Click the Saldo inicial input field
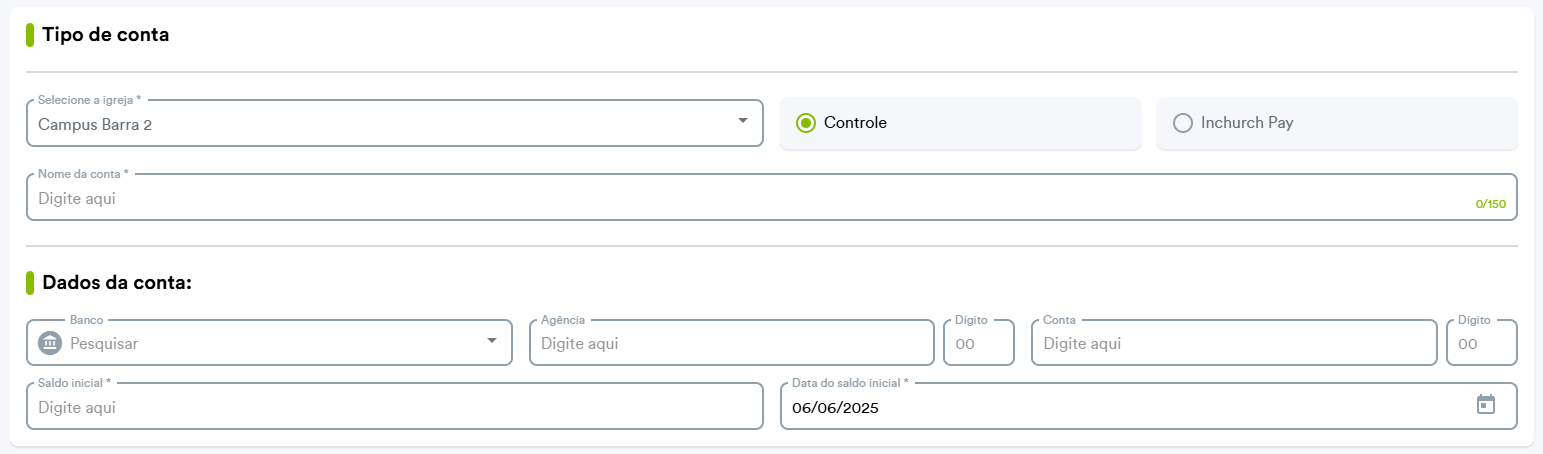The width and height of the screenshot is (1543, 454). 395,406
